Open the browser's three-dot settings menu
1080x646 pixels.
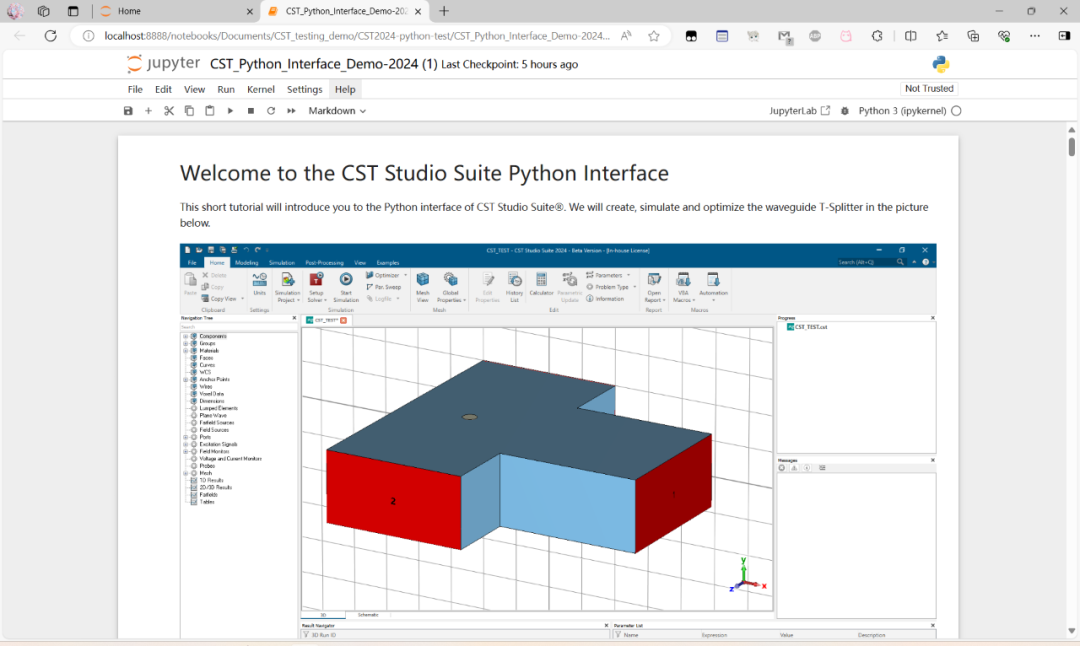tap(1035, 36)
